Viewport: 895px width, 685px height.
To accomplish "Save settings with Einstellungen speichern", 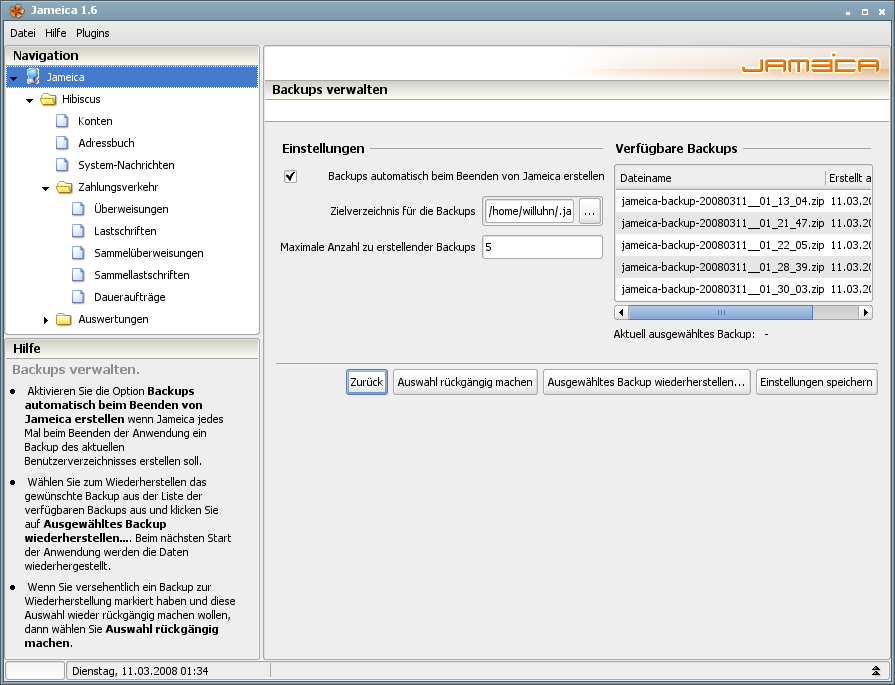I will coord(816,382).
